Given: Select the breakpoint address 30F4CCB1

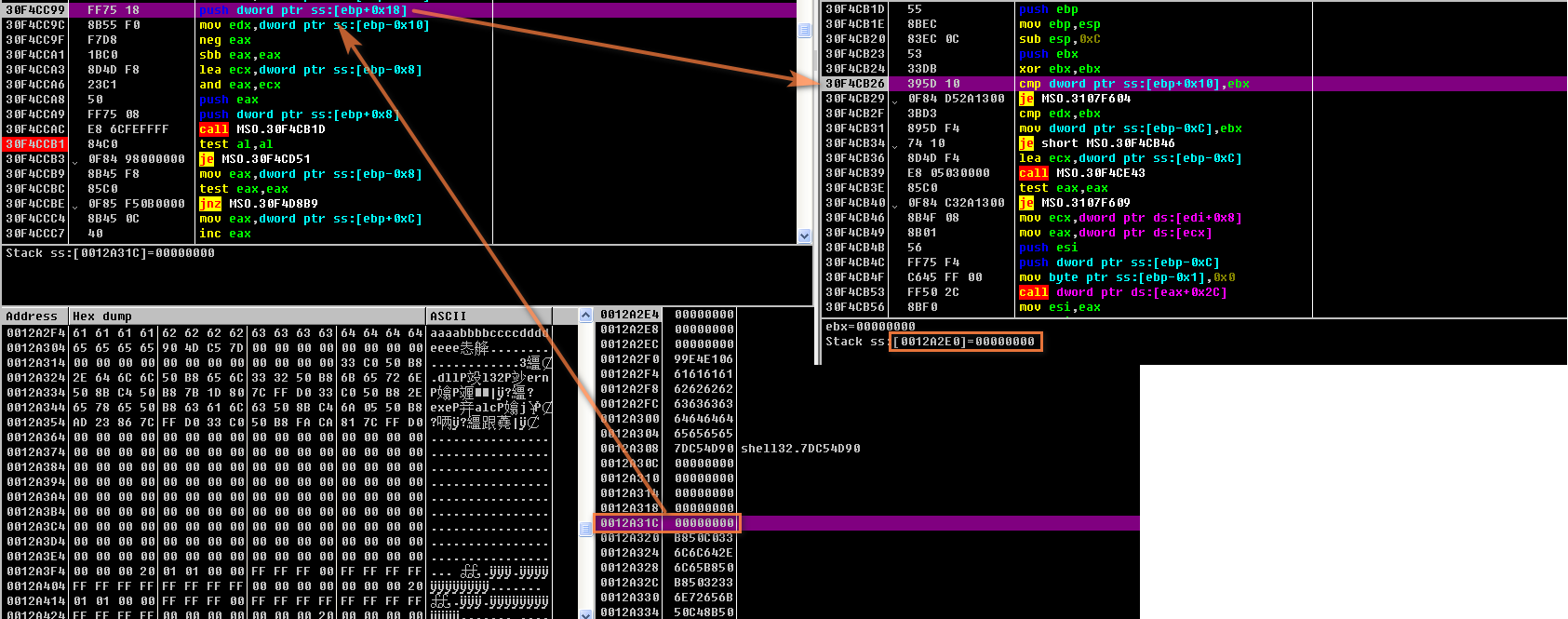Looking at the screenshot, I should click(x=35, y=144).
